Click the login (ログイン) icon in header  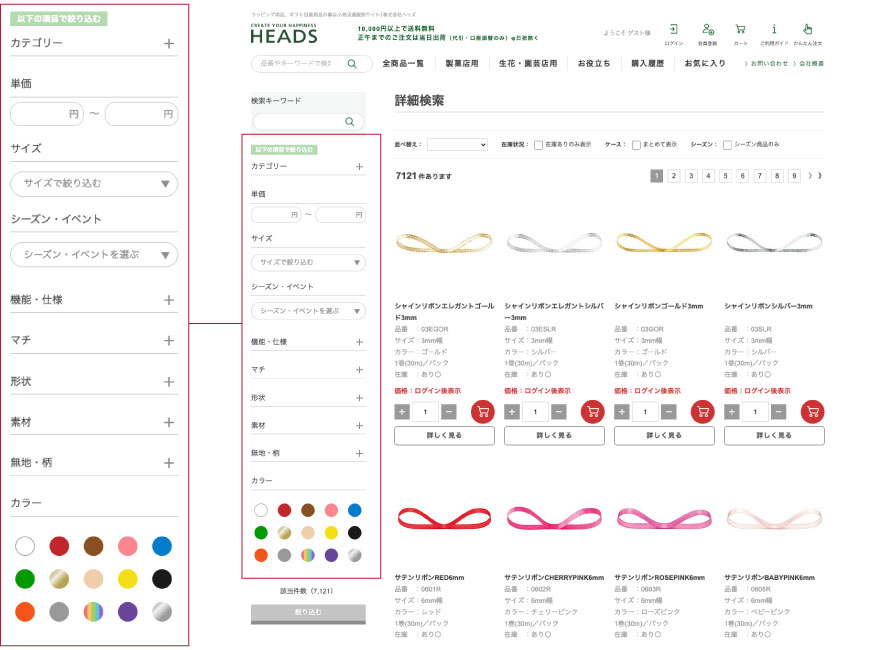click(673, 30)
